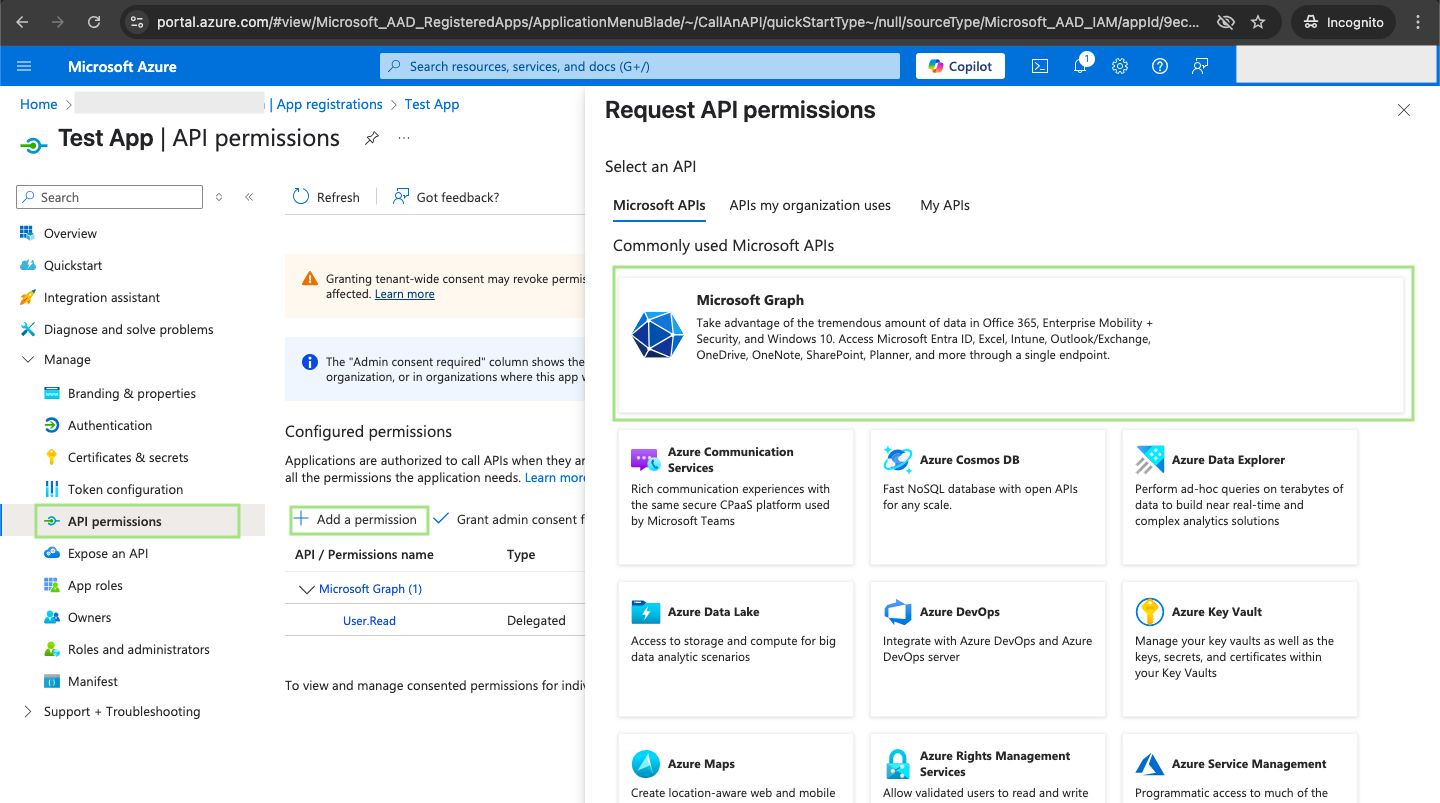1440x803 pixels.
Task: Open the User.Read permission link
Action: [x=369, y=621]
